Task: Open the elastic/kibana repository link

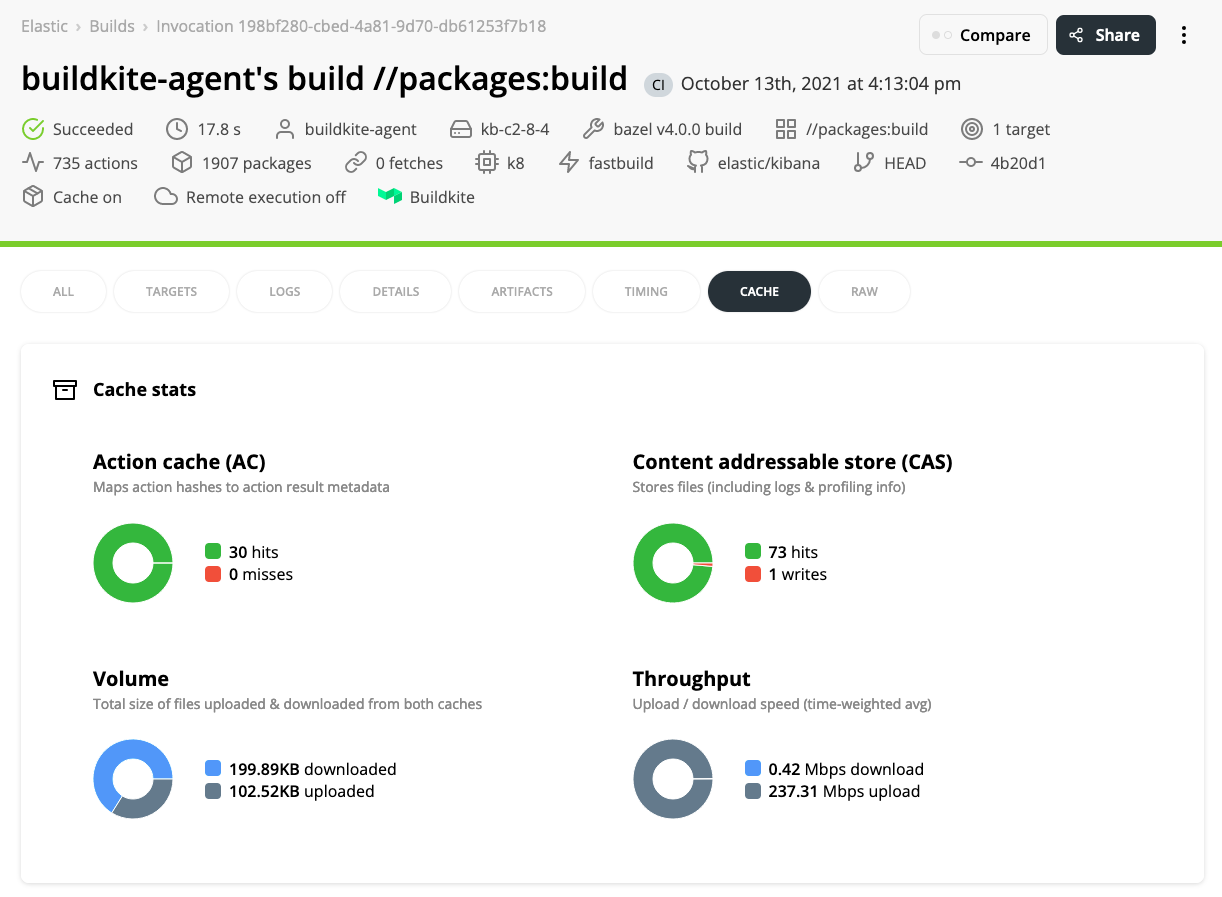Action: [769, 163]
